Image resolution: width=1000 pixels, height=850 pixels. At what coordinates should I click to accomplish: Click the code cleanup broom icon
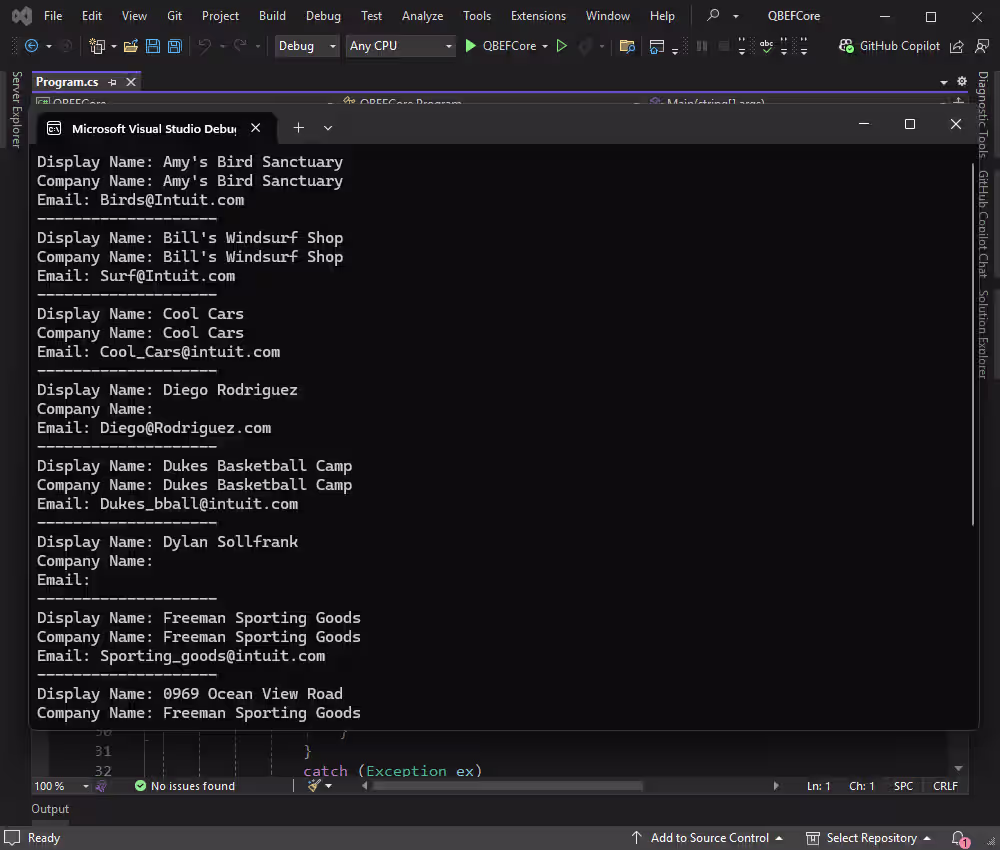[x=314, y=786]
